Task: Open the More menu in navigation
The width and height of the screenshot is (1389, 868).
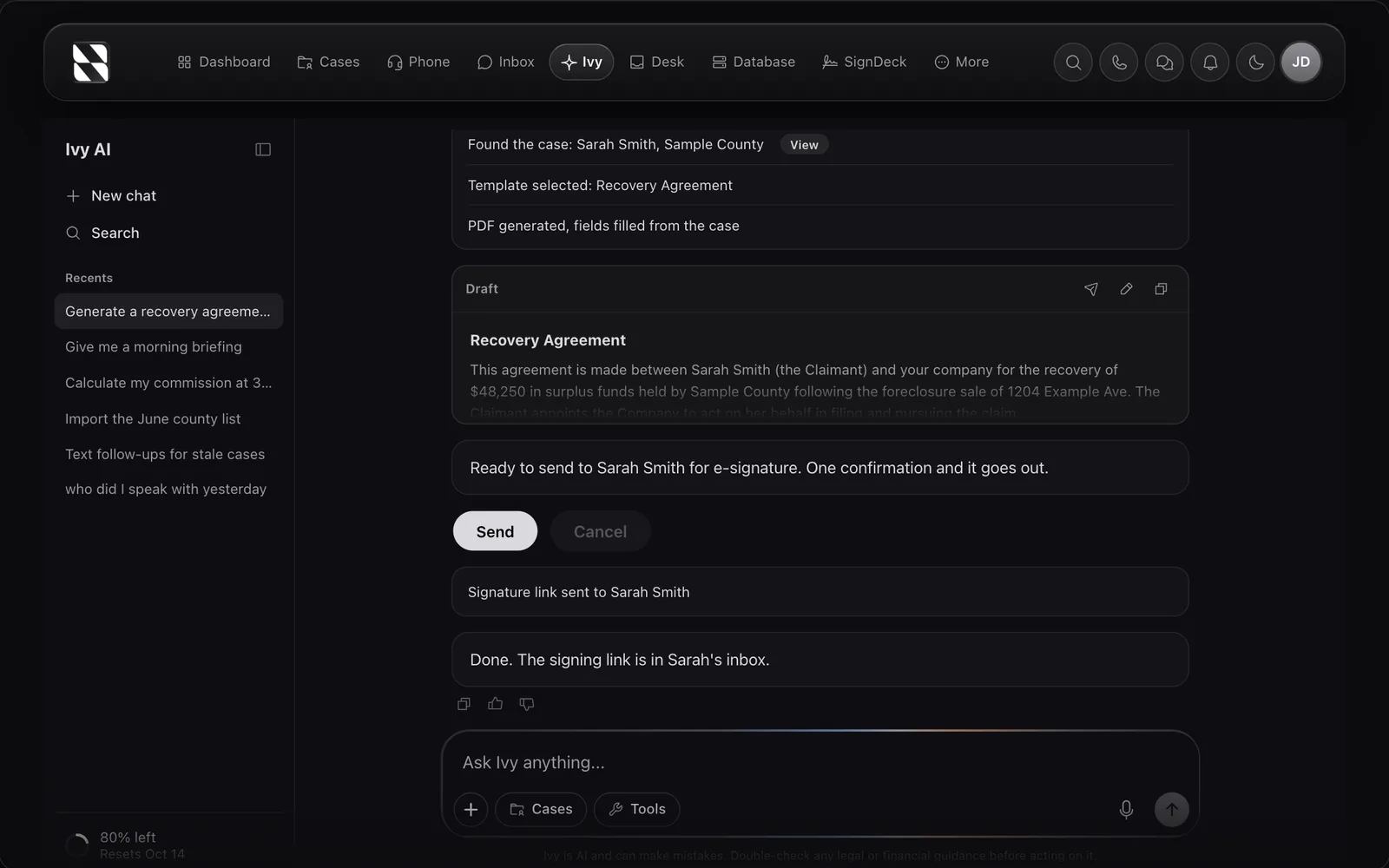Action: (x=962, y=62)
